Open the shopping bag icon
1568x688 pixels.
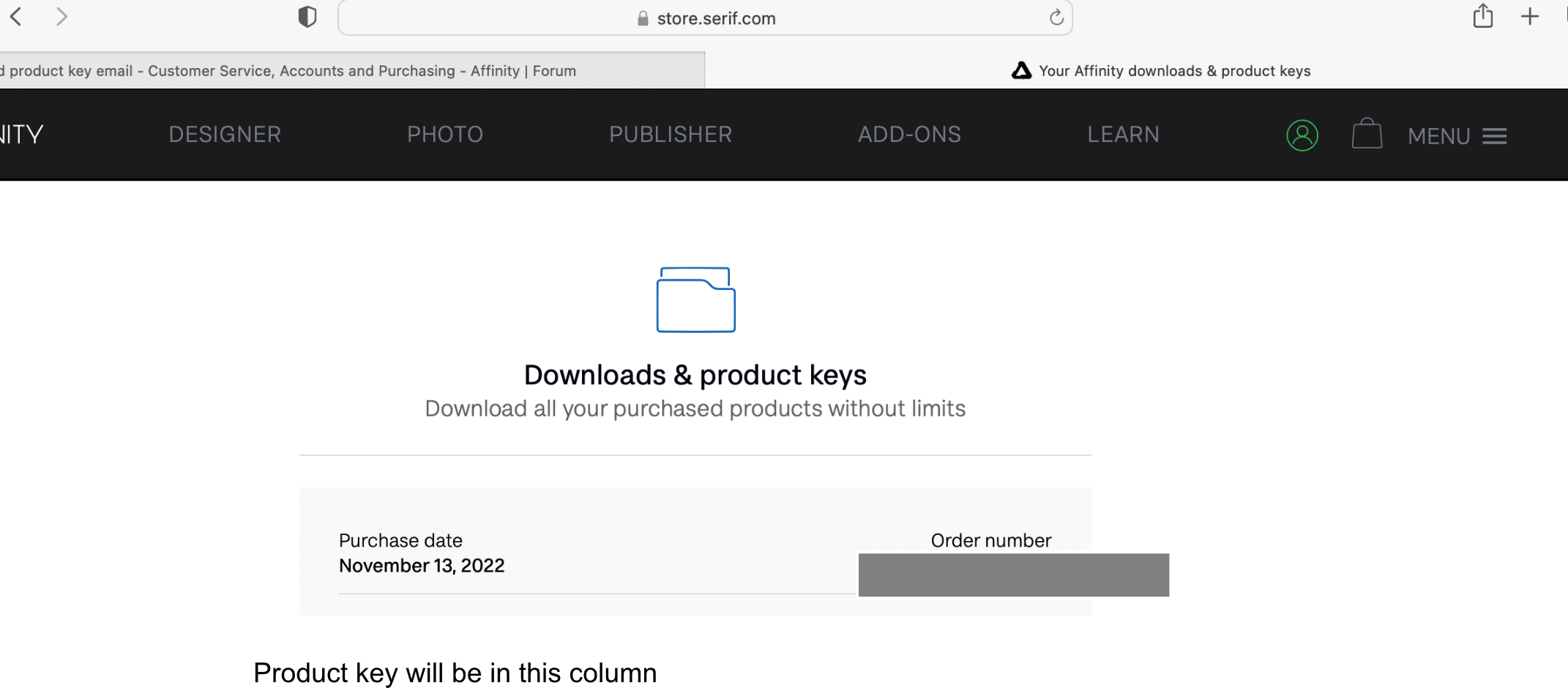1367,134
